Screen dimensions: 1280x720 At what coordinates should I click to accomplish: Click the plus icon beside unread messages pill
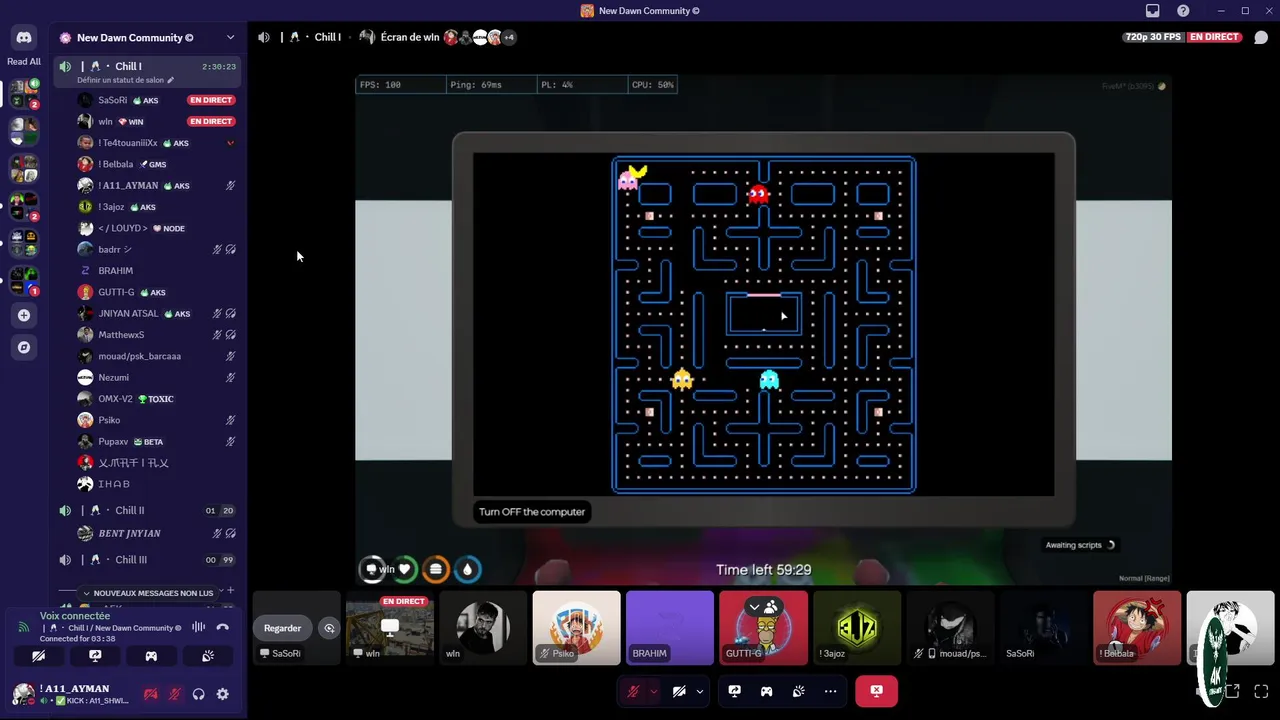[x=230, y=591]
